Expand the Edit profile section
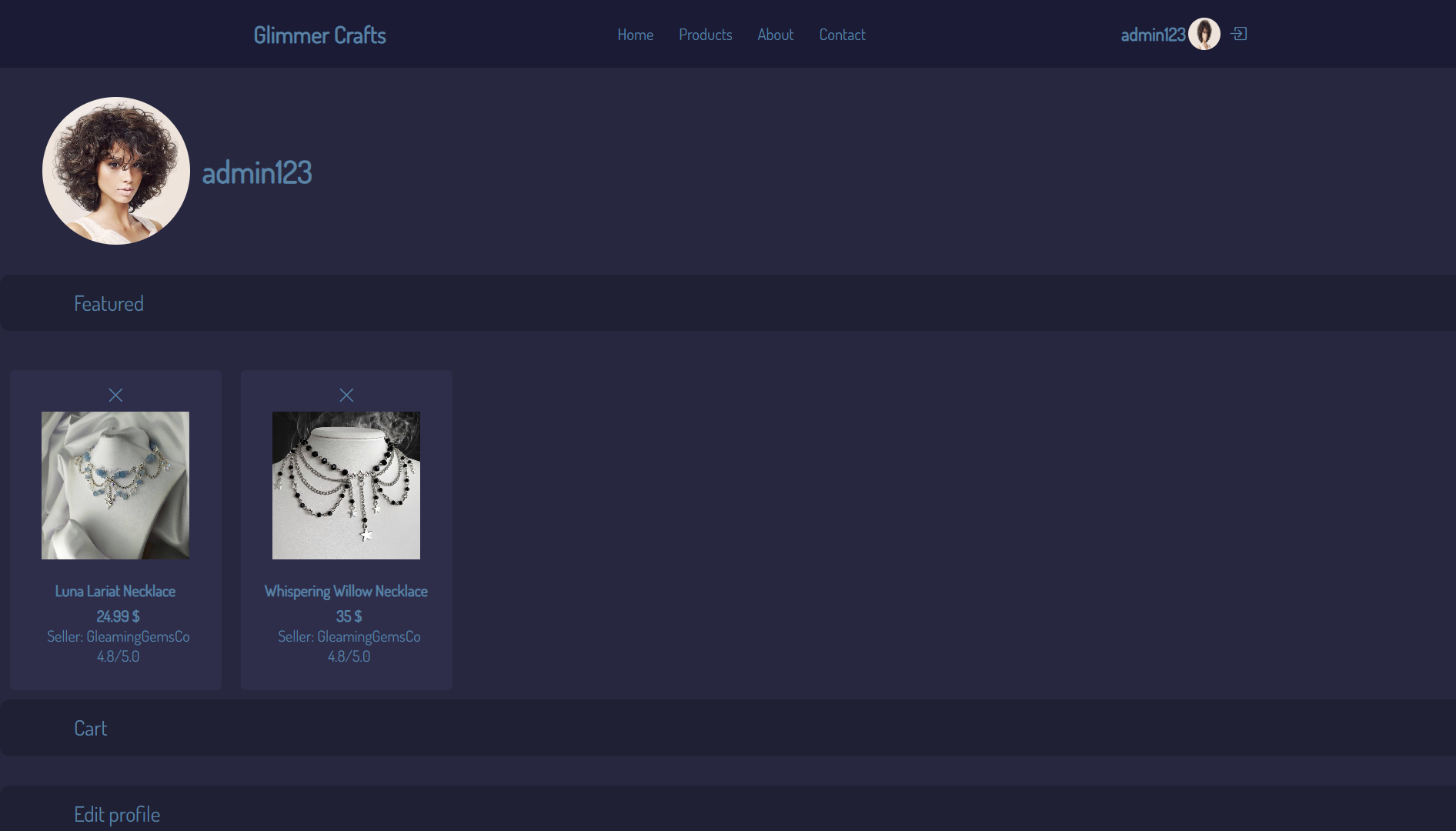Image resolution: width=1456 pixels, height=831 pixels. click(728, 809)
